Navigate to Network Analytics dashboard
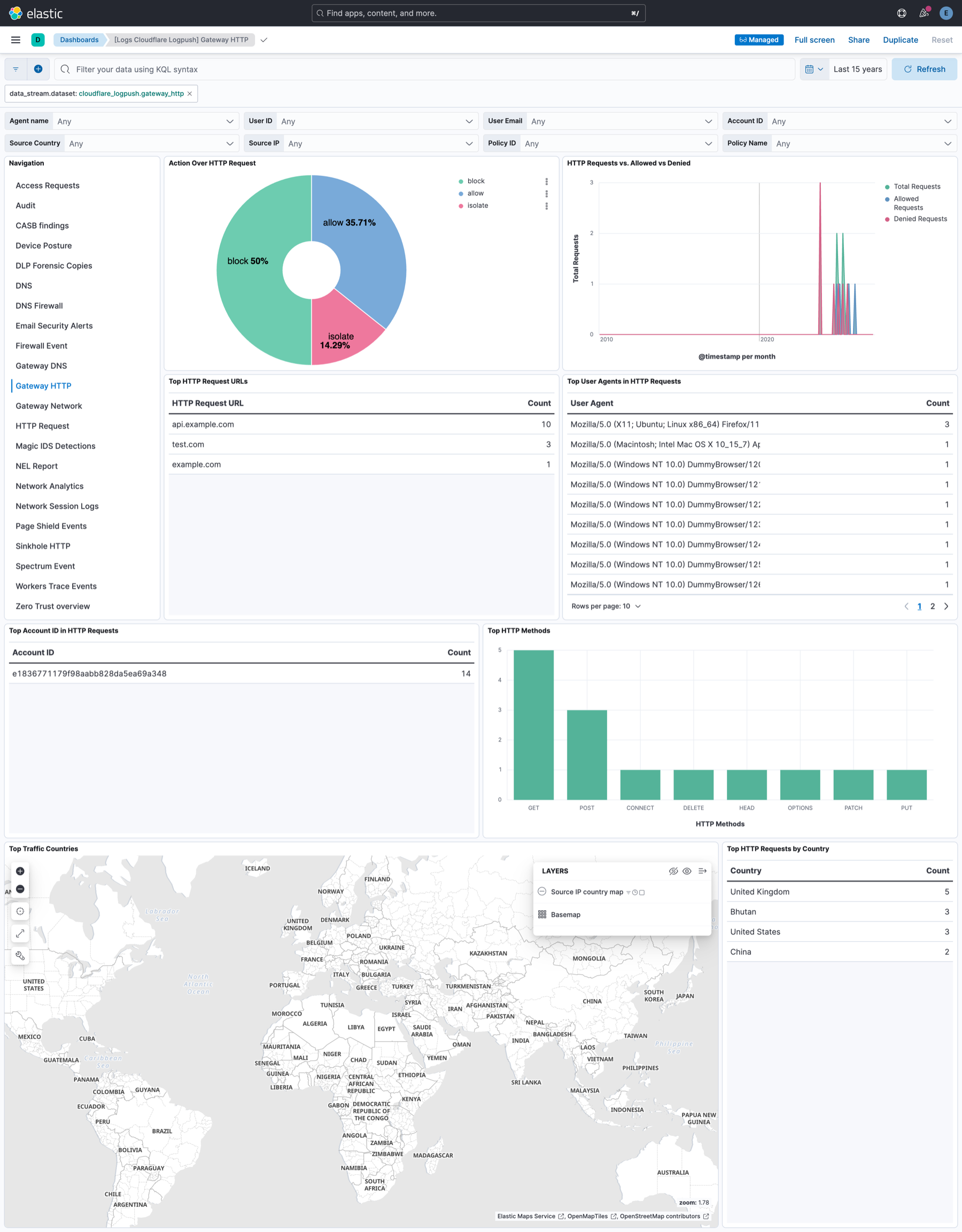Viewport: 962px width, 1232px height. click(50, 486)
